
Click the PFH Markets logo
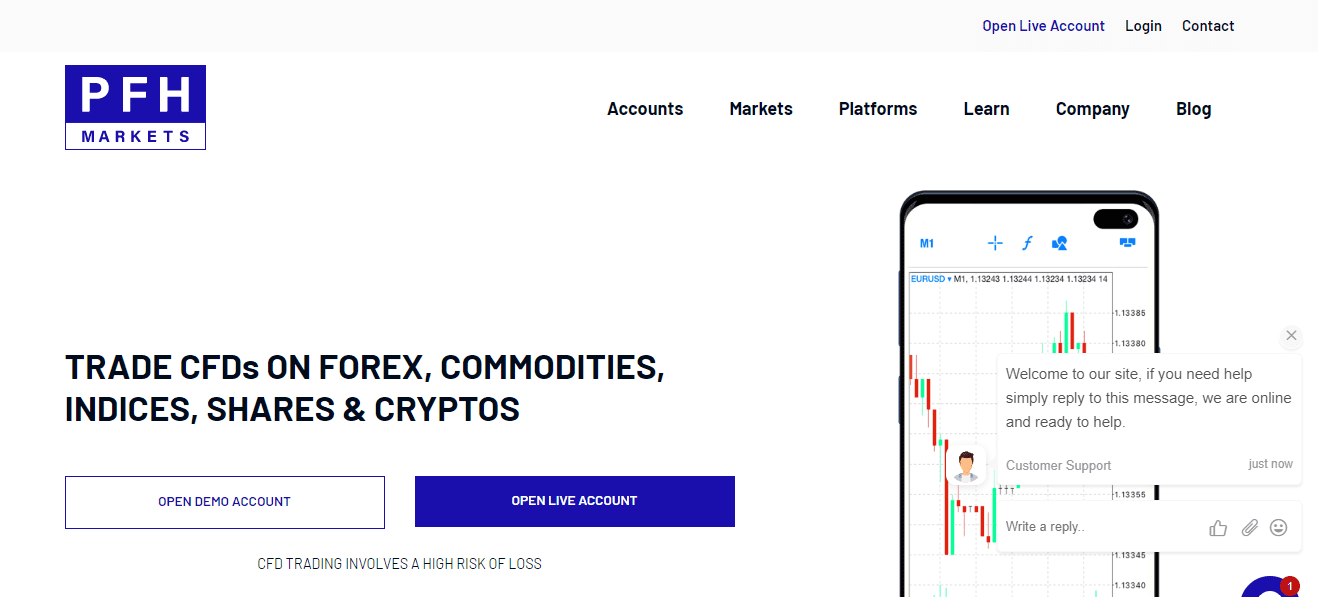(x=135, y=108)
